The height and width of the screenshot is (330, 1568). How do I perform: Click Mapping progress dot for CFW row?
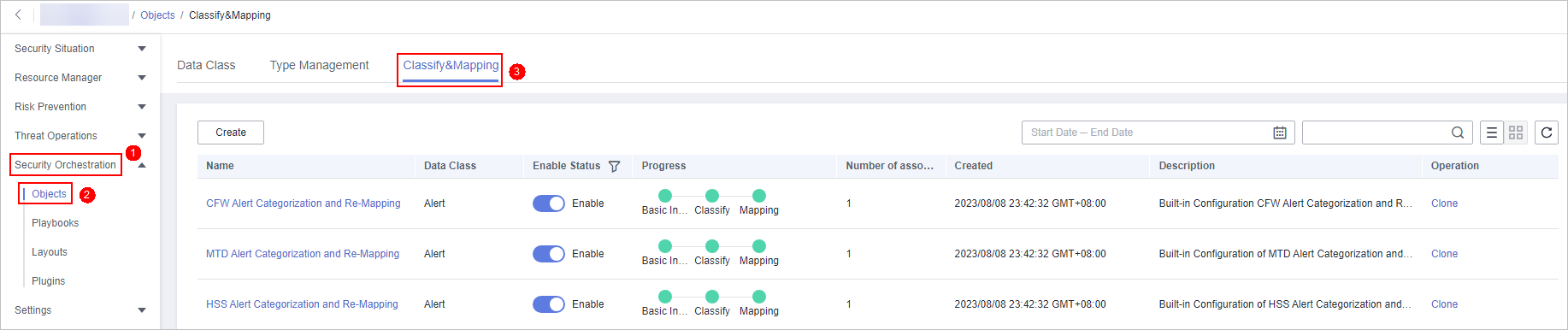[759, 196]
